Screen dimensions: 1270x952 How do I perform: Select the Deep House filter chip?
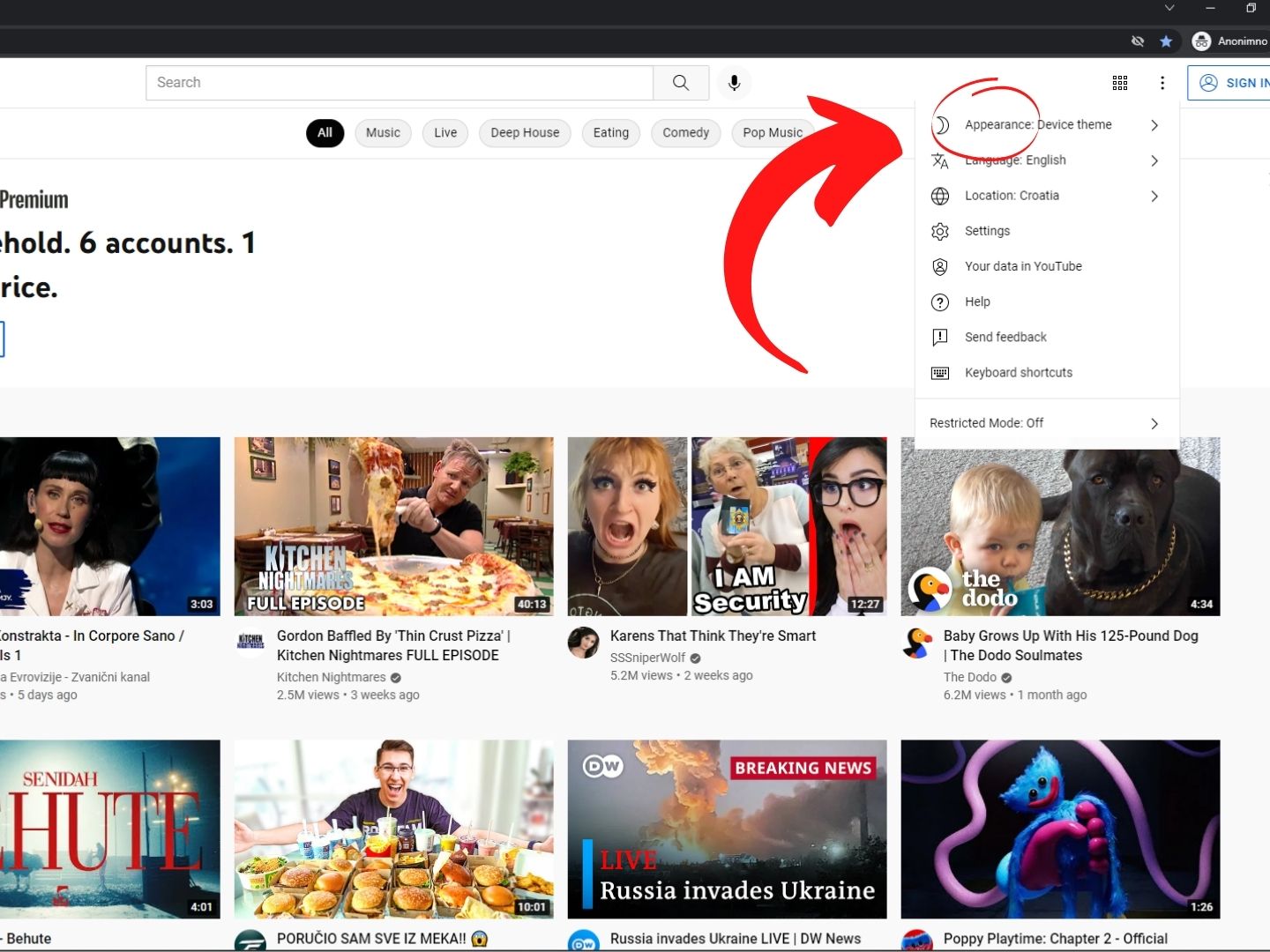pos(525,133)
